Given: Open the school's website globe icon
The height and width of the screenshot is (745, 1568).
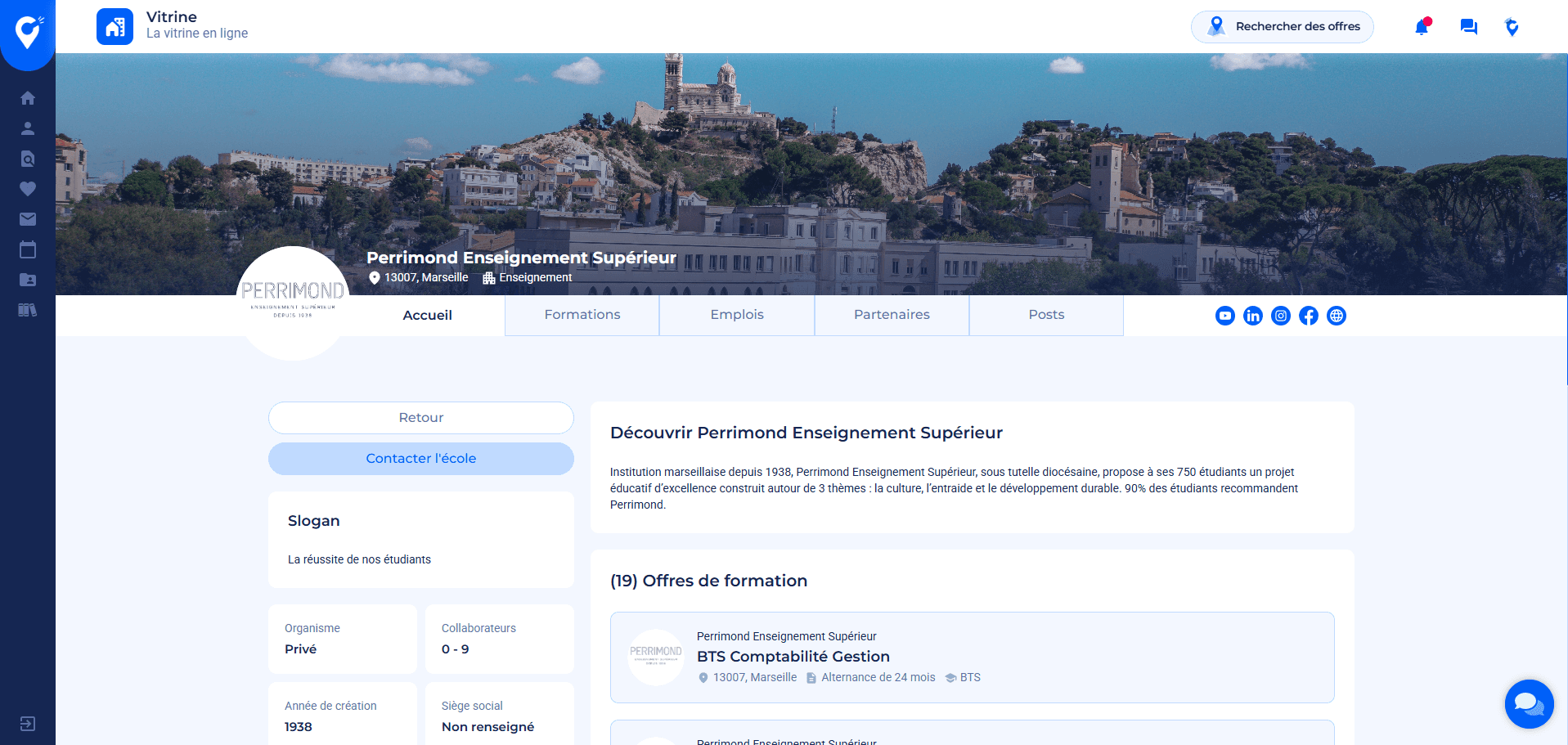Looking at the screenshot, I should (1337, 316).
